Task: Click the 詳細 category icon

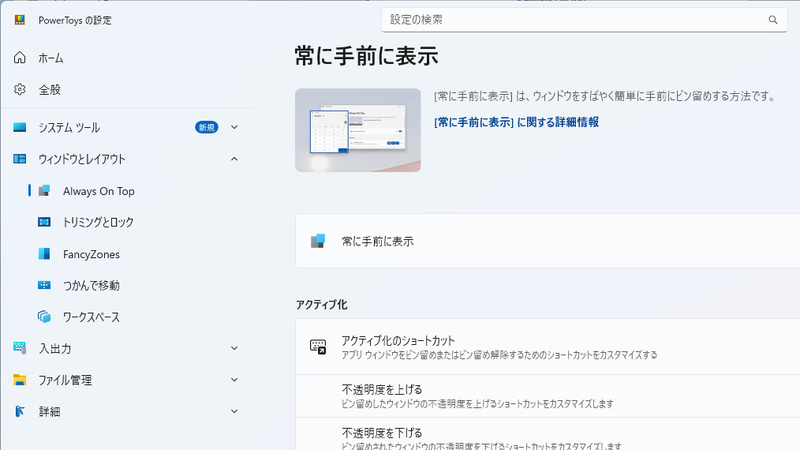Action: click(x=19, y=411)
